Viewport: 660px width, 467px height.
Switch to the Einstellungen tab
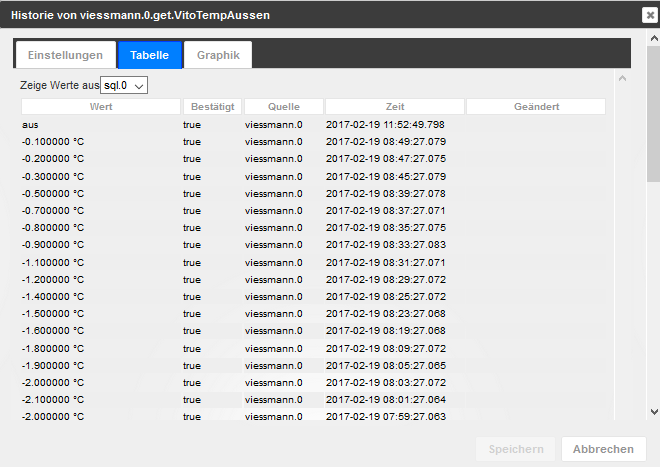(65, 55)
